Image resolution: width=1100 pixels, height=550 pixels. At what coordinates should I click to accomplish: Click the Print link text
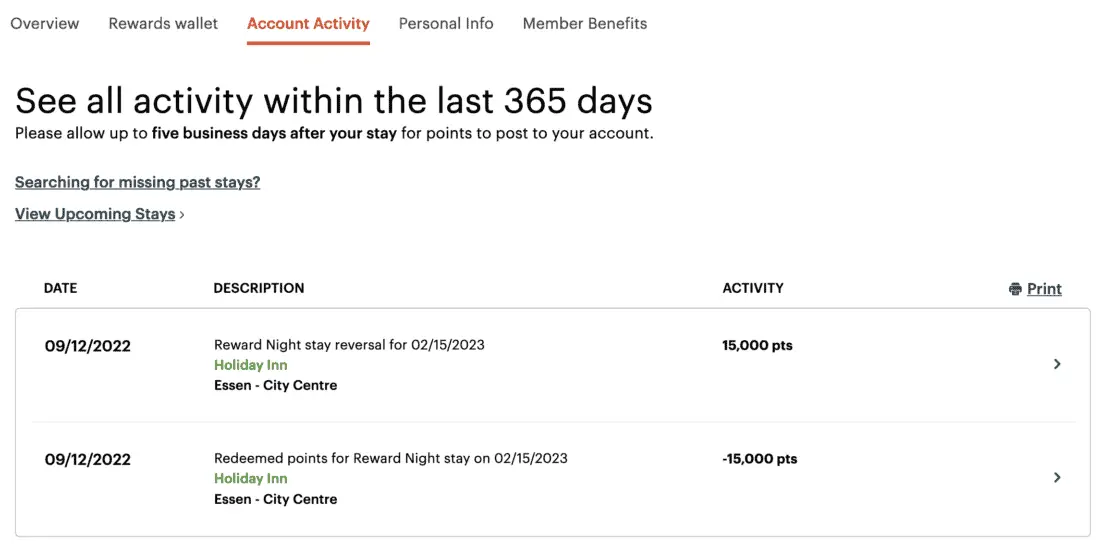(x=1044, y=289)
